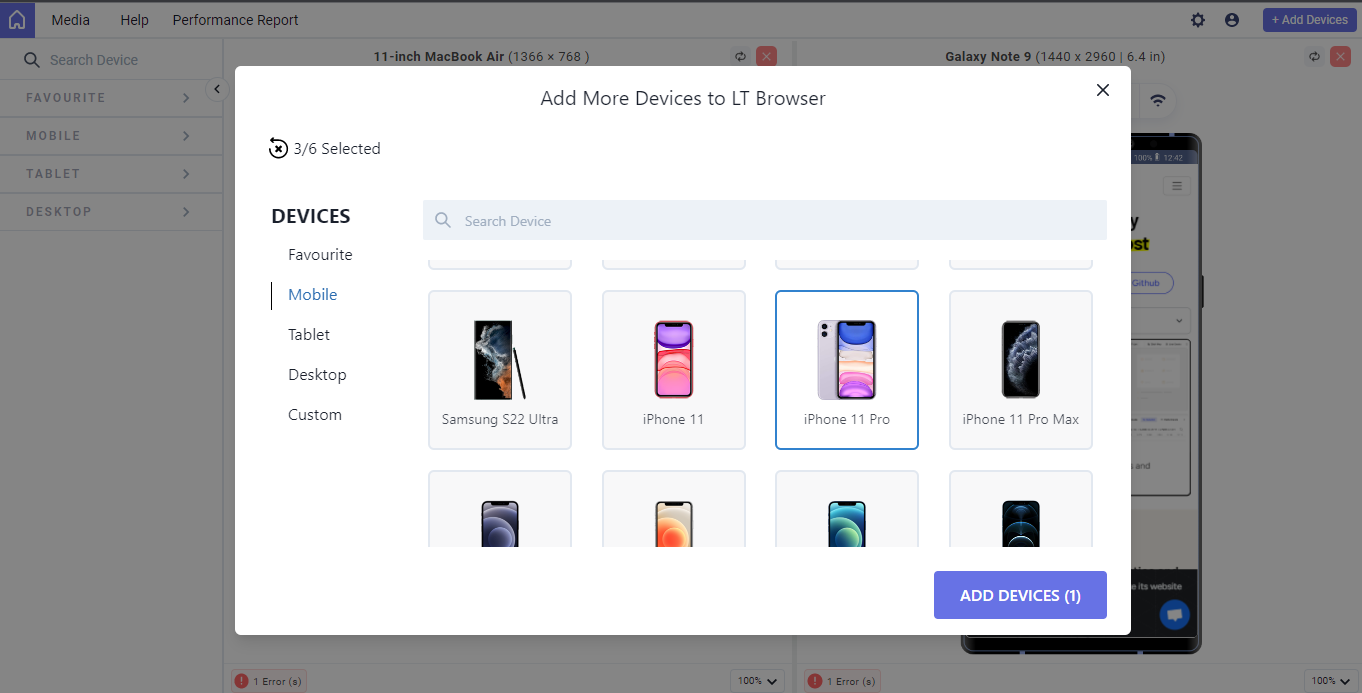Click error icon under MacBook Air pane

coord(241,681)
